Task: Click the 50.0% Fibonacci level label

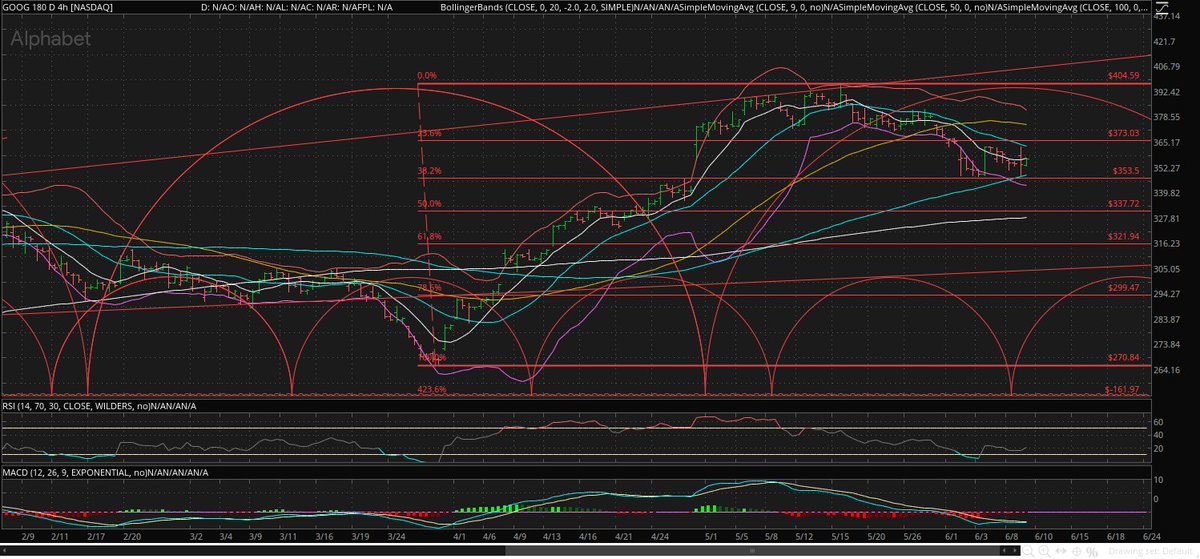Action: [x=430, y=204]
